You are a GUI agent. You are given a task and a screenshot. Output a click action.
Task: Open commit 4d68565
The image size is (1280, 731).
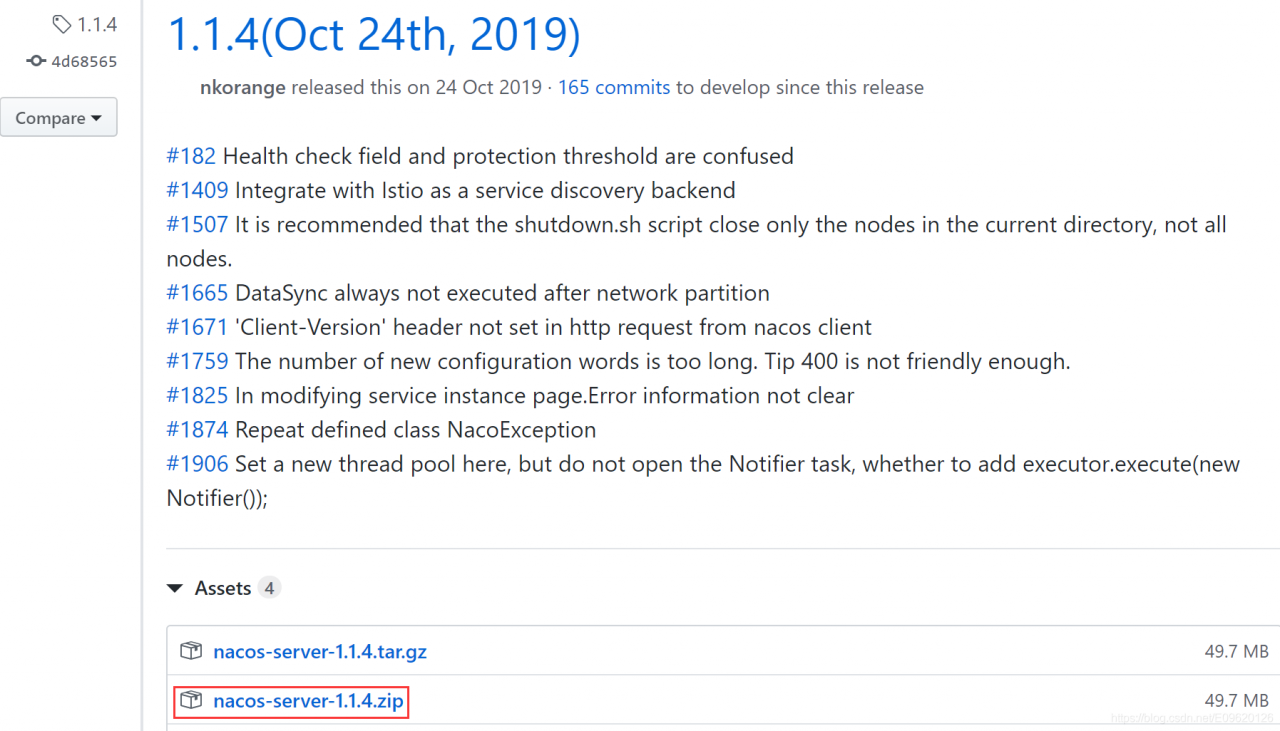coord(84,61)
